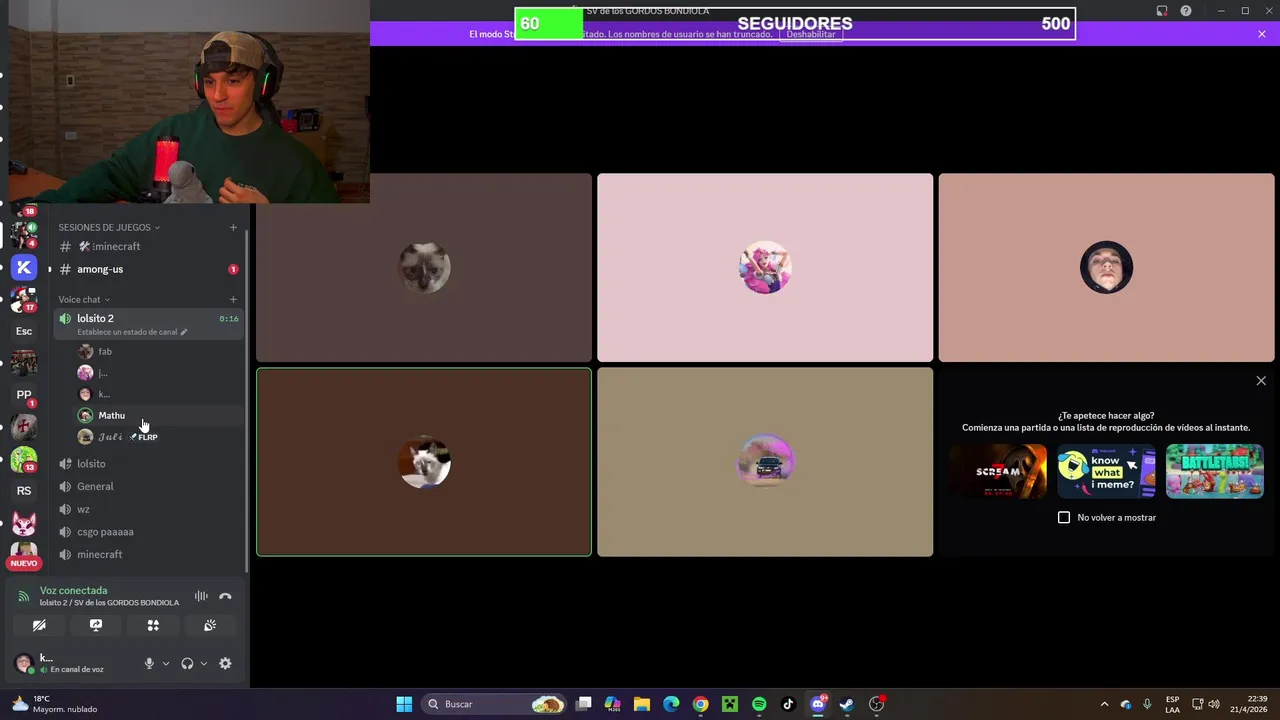Open the RS server icon
Viewport: 1280px width, 720px height.
[24, 491]
